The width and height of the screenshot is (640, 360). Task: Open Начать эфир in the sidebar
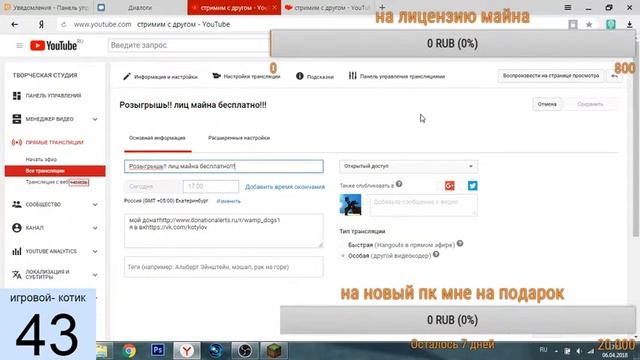tap(41, 159)
